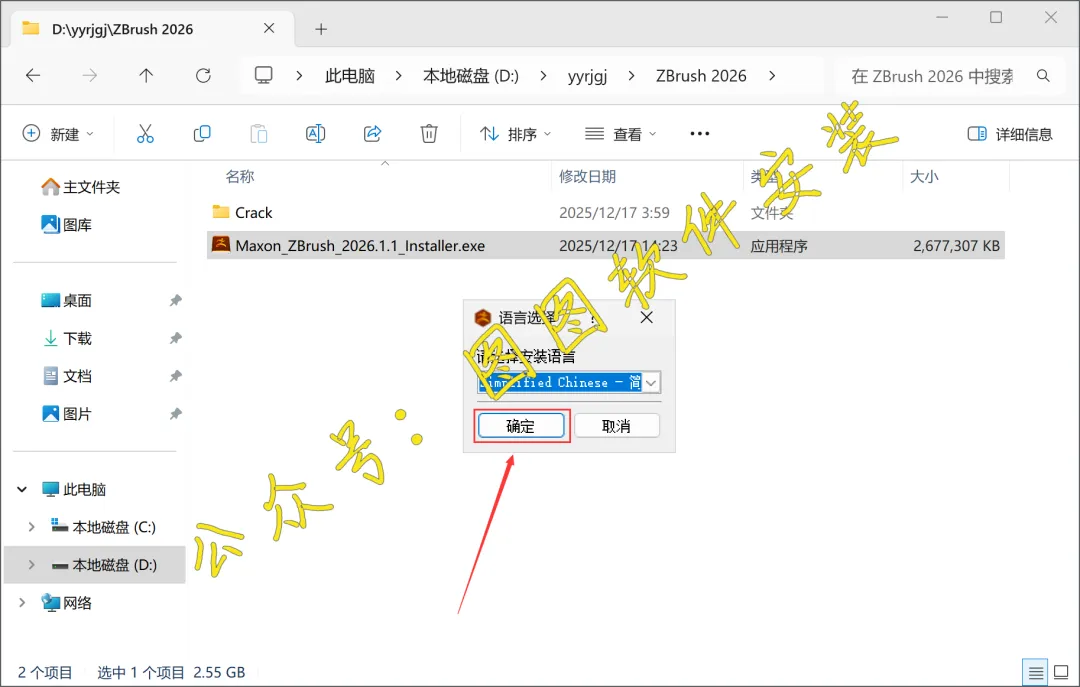Open 桌面 in the sidebar
This screenshot has height=687, width=1080.
pos(67,300)
